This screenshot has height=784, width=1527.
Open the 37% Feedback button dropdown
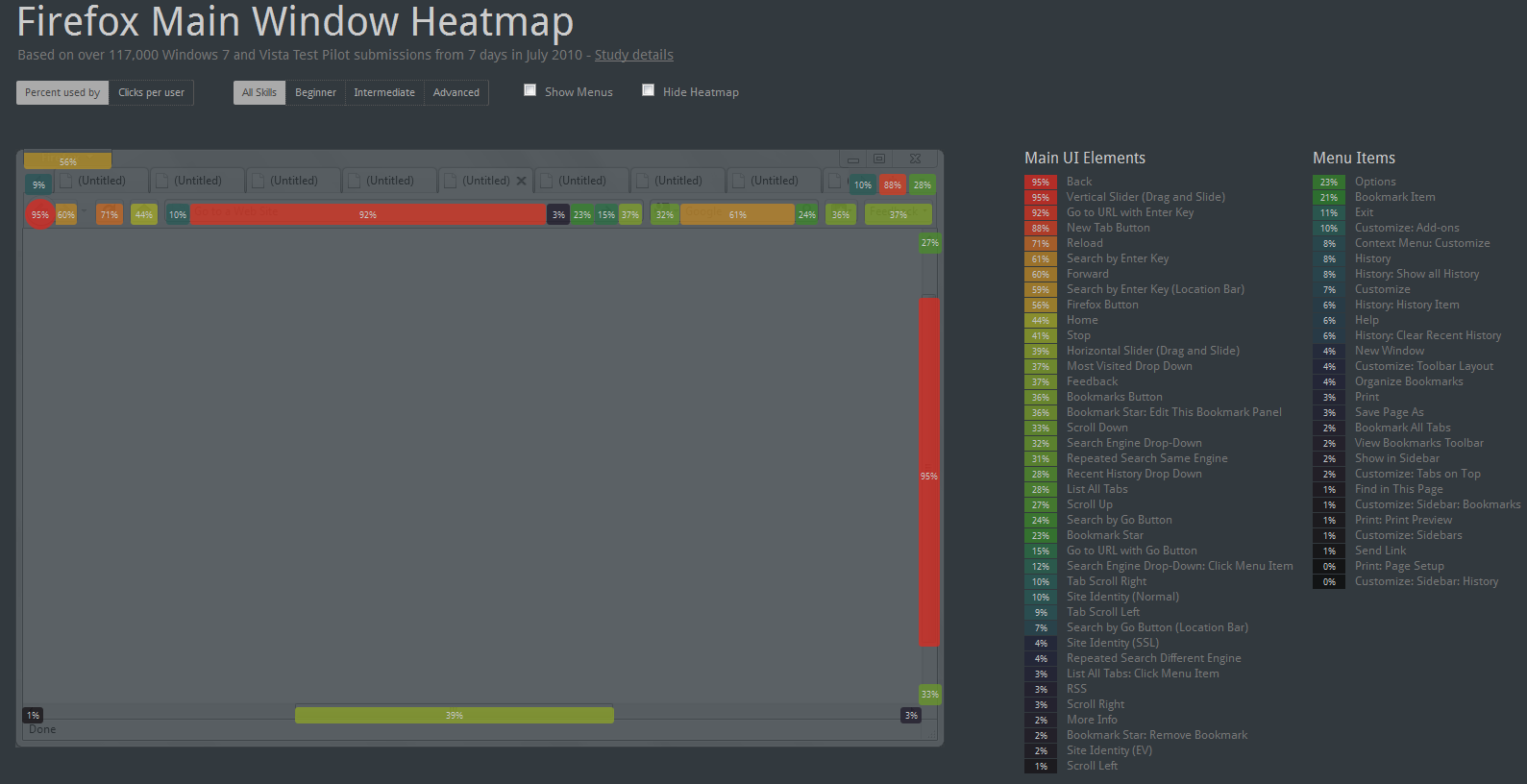898,214
